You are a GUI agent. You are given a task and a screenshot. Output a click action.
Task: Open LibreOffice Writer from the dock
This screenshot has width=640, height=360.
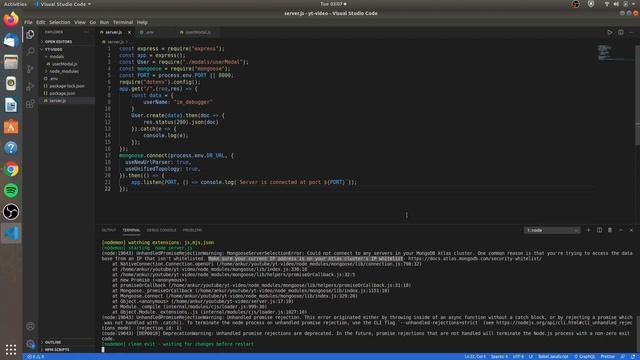point(11,105)
